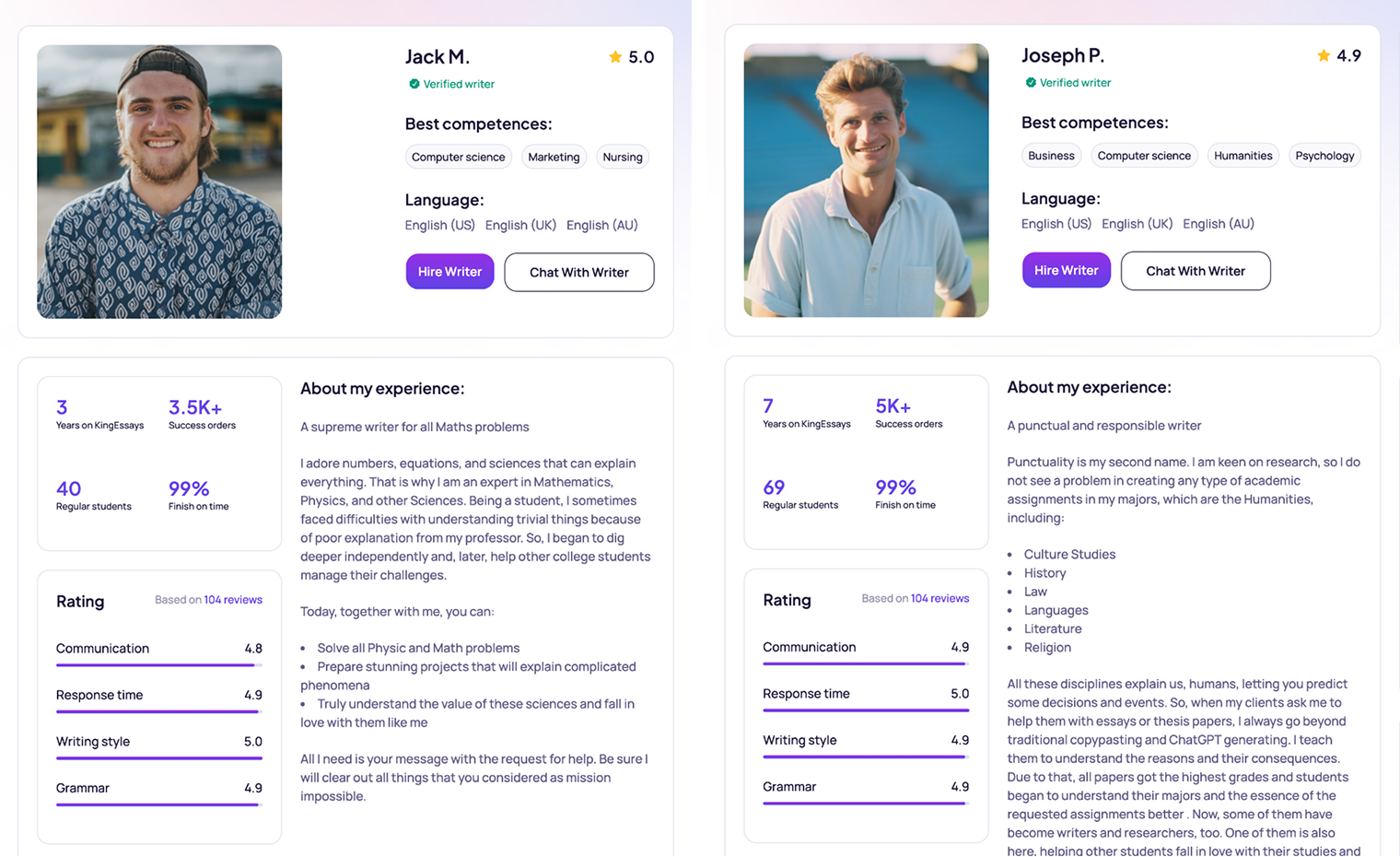Start a chat with Joseph P.
Viewport: 1400px width, 857px height.
[1196, 271]
